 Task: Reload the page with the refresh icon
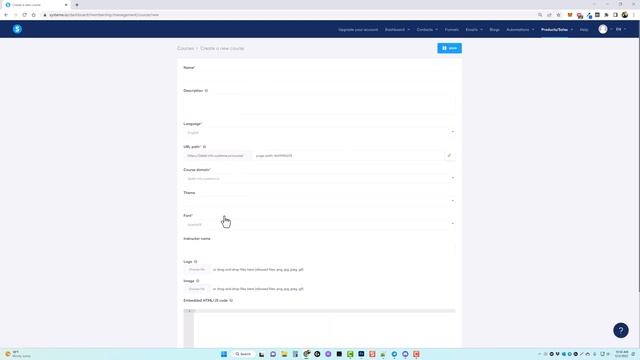24,15
